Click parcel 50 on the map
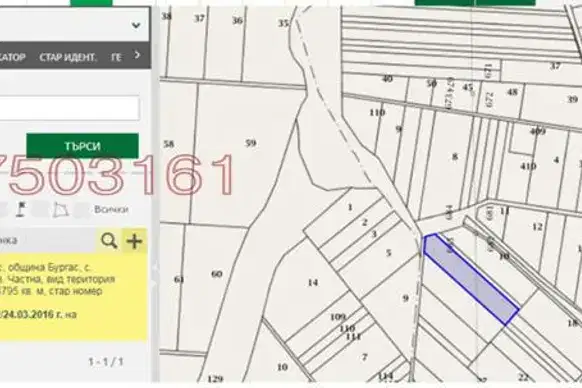 coord(431,84)
